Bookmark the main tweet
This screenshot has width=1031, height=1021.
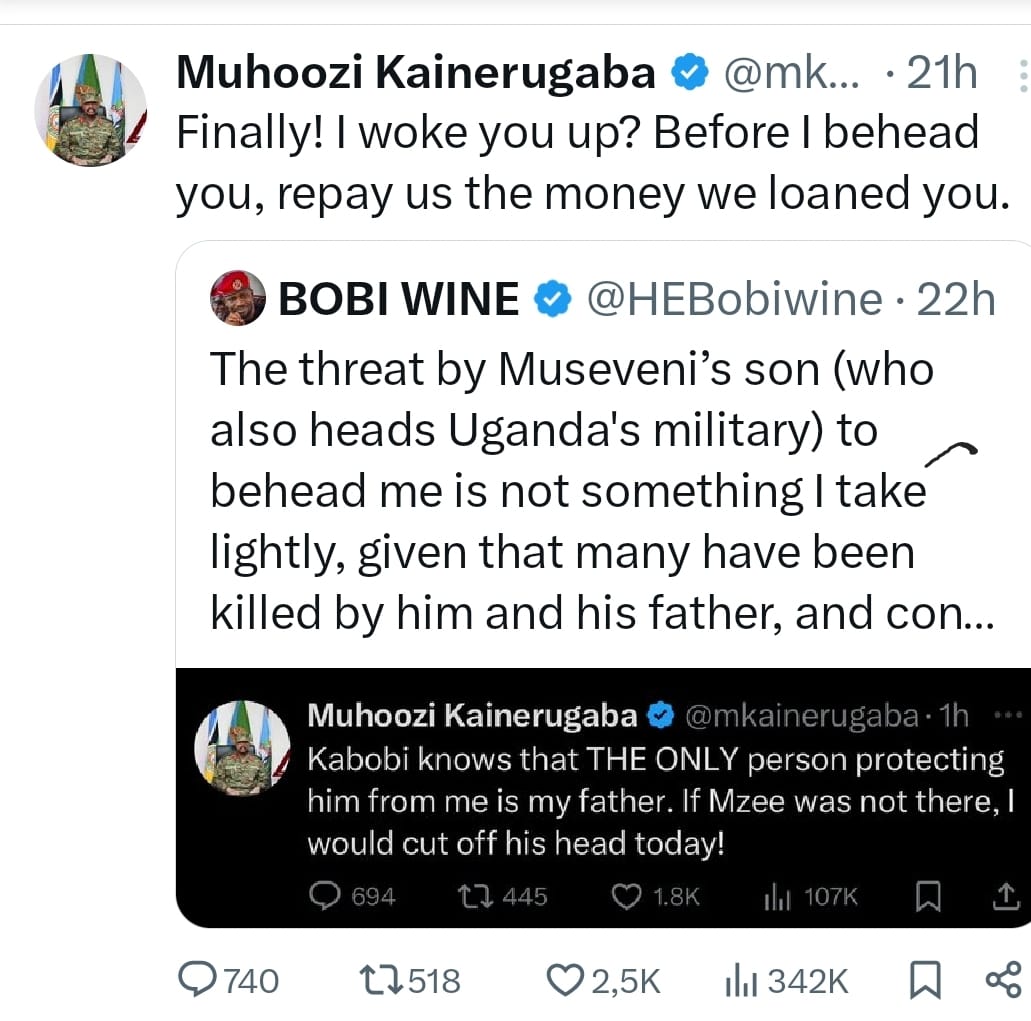click(926, 980)
